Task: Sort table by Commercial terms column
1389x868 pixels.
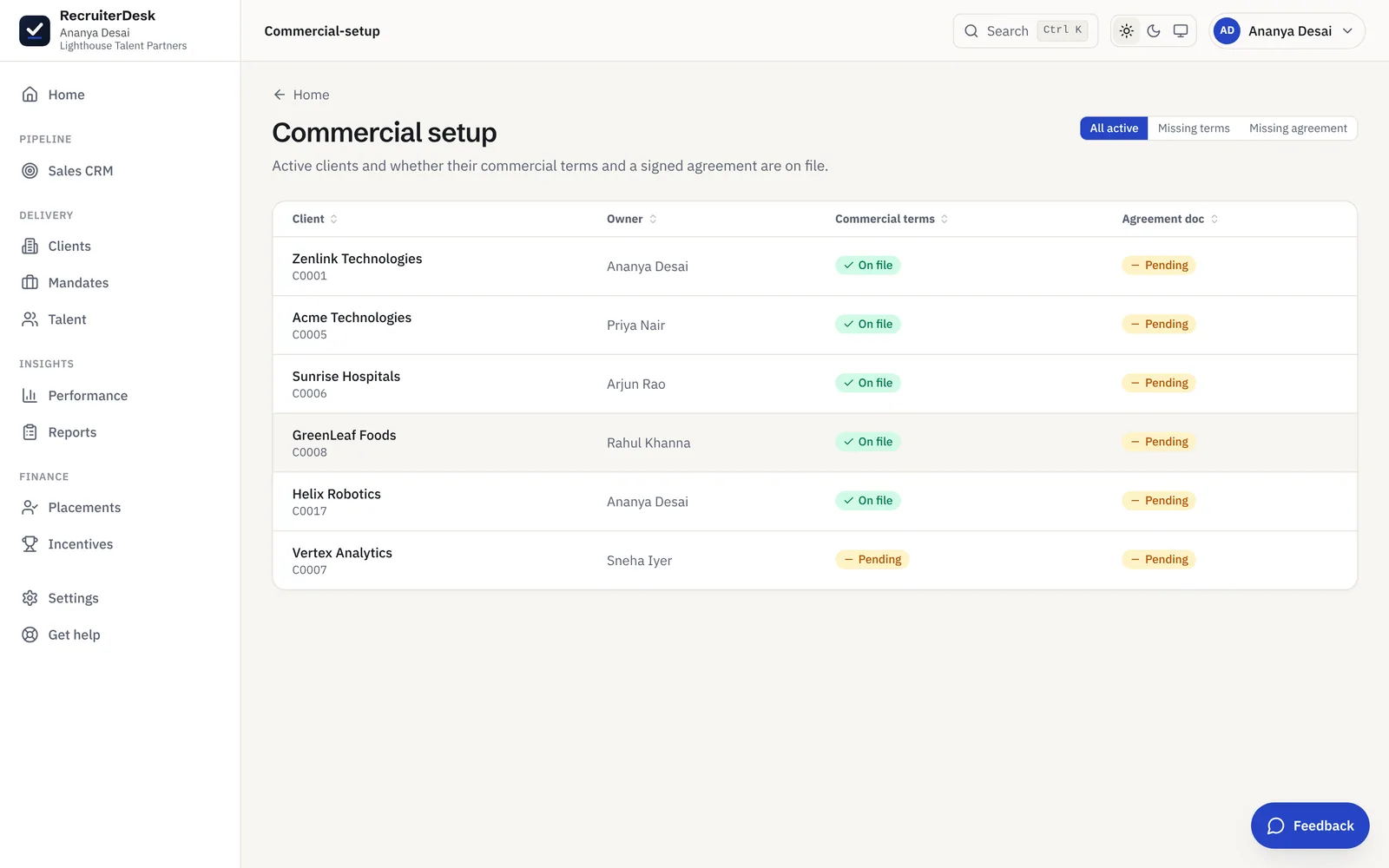Action: click(x=892, y=219)
